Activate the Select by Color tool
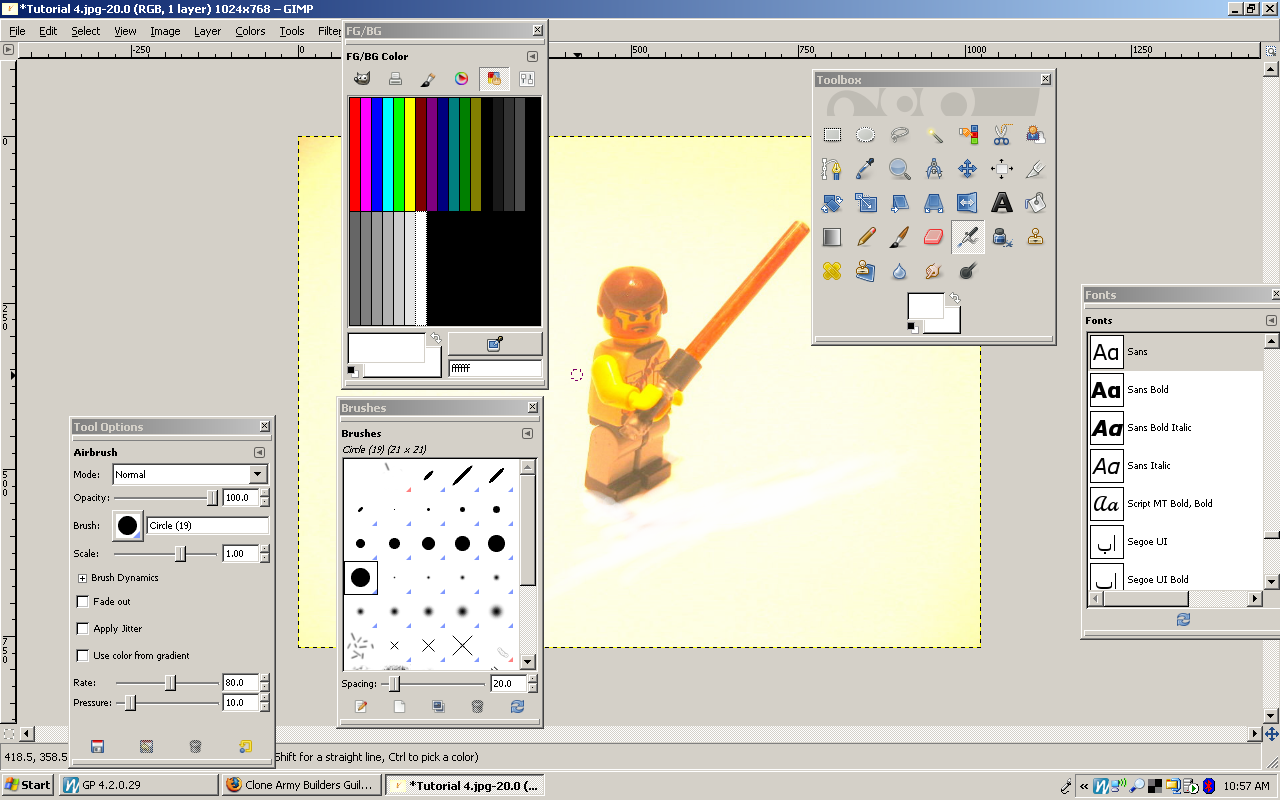1280x800 pixels. 968,134
